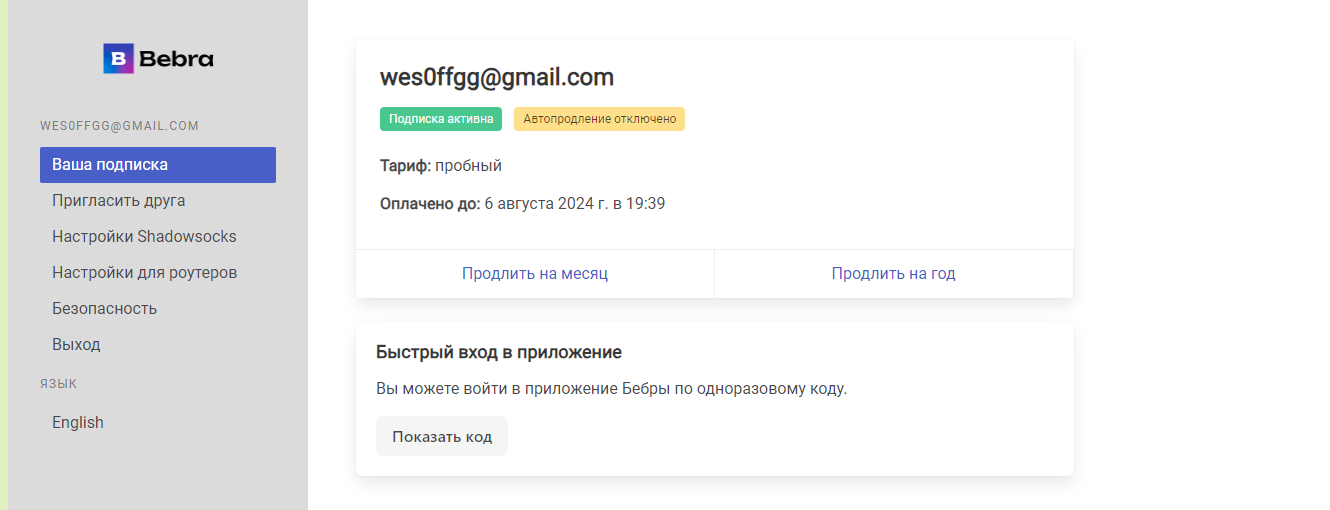Click the Автопродление отключено badge

point(600,119)
